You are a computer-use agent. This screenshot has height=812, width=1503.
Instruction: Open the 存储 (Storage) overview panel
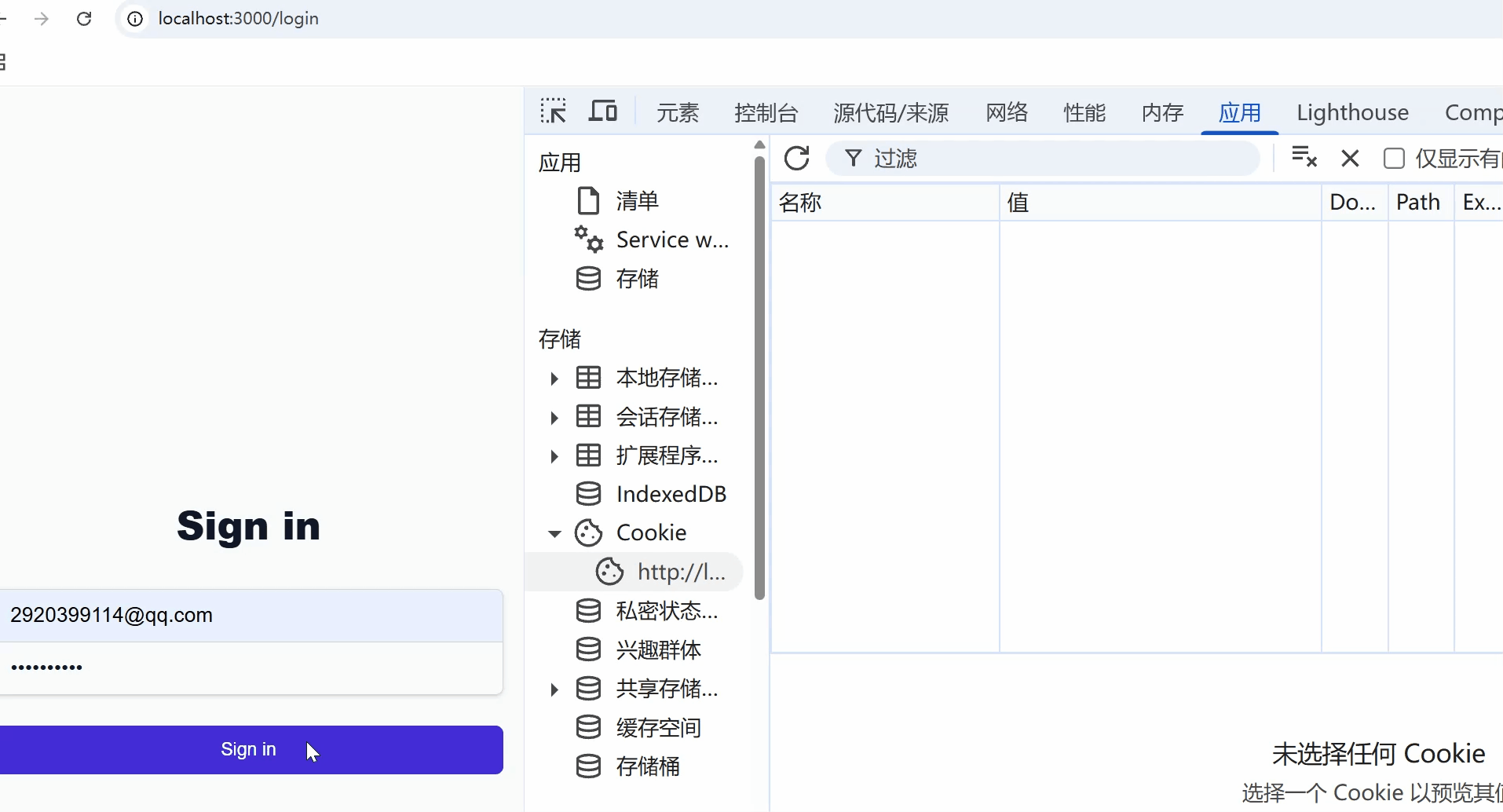click(636, 279)
